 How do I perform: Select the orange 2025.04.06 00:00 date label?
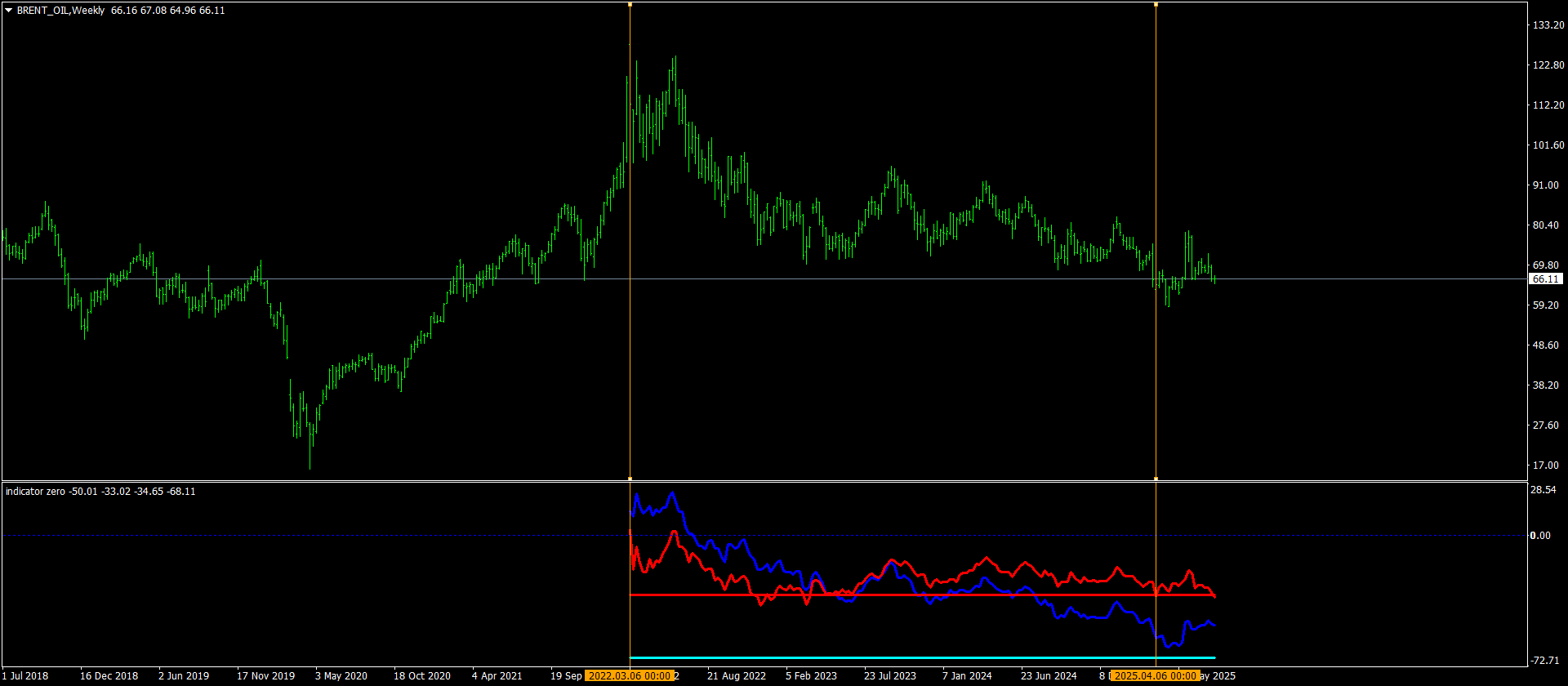tap(1155, 675)
